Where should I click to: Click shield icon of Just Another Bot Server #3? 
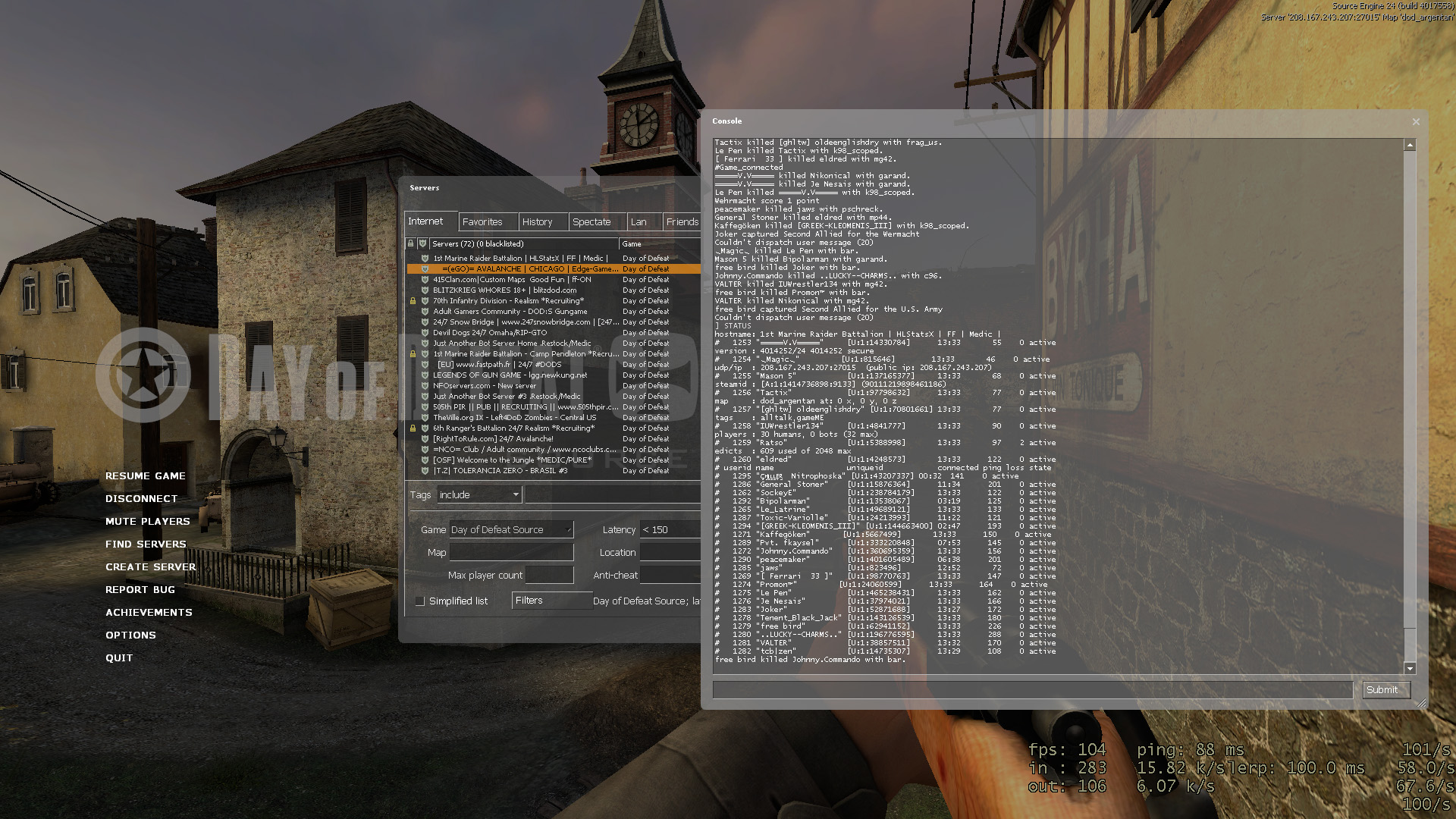(425, 397)
